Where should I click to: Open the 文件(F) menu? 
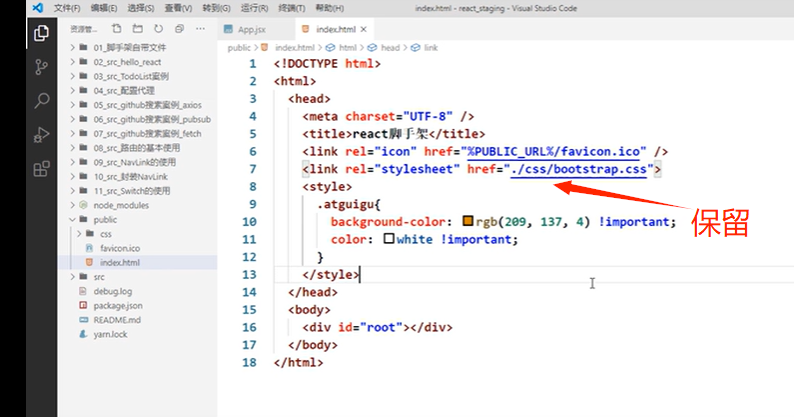[67, 8]
